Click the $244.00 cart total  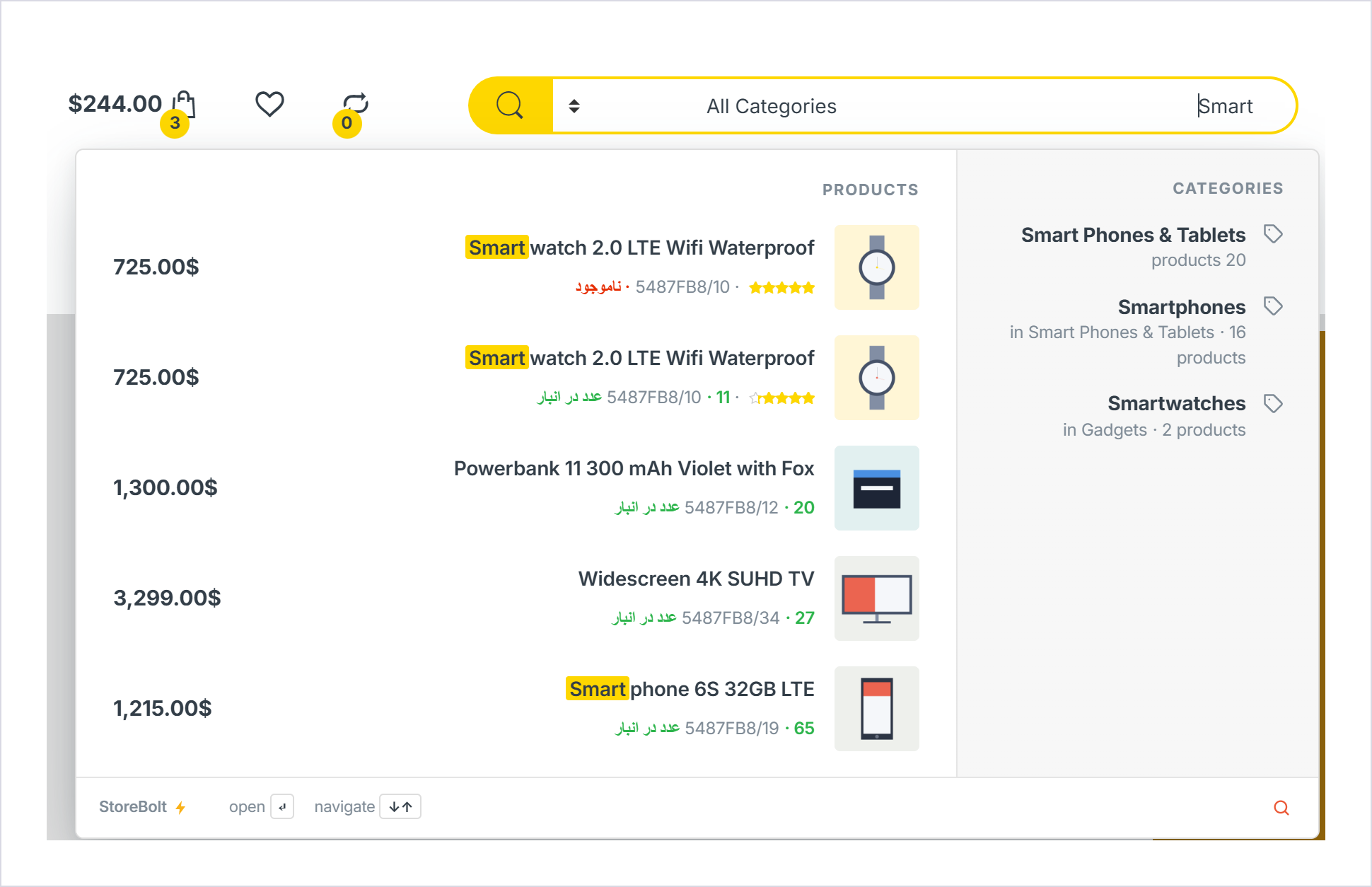coord(115,104)
